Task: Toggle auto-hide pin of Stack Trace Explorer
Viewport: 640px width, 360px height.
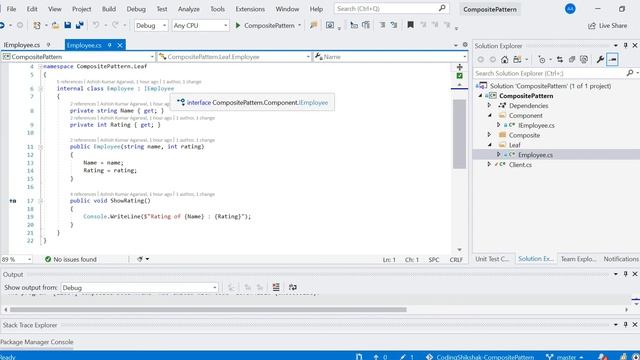Action: click(625, 324)
